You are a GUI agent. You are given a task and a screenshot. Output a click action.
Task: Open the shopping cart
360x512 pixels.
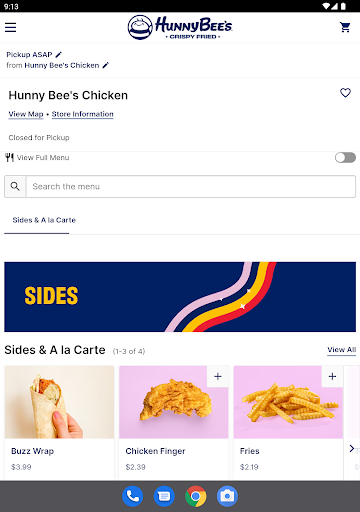[x=345, y=27]
